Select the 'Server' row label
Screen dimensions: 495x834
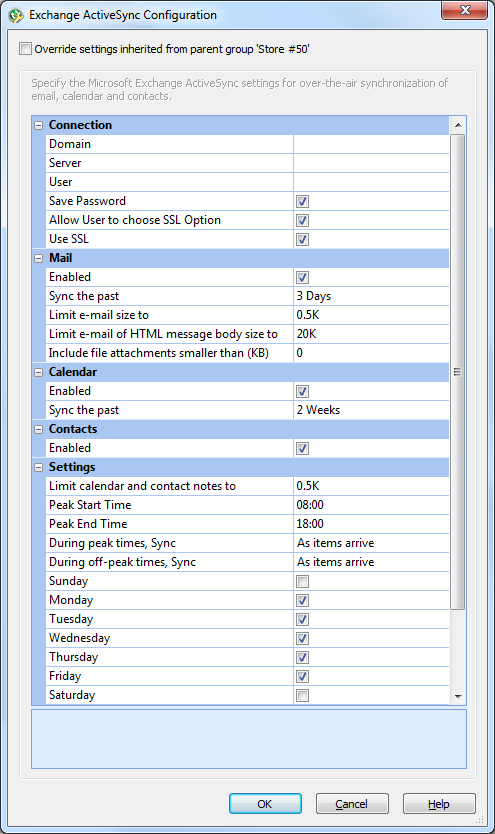click(65, 163)
